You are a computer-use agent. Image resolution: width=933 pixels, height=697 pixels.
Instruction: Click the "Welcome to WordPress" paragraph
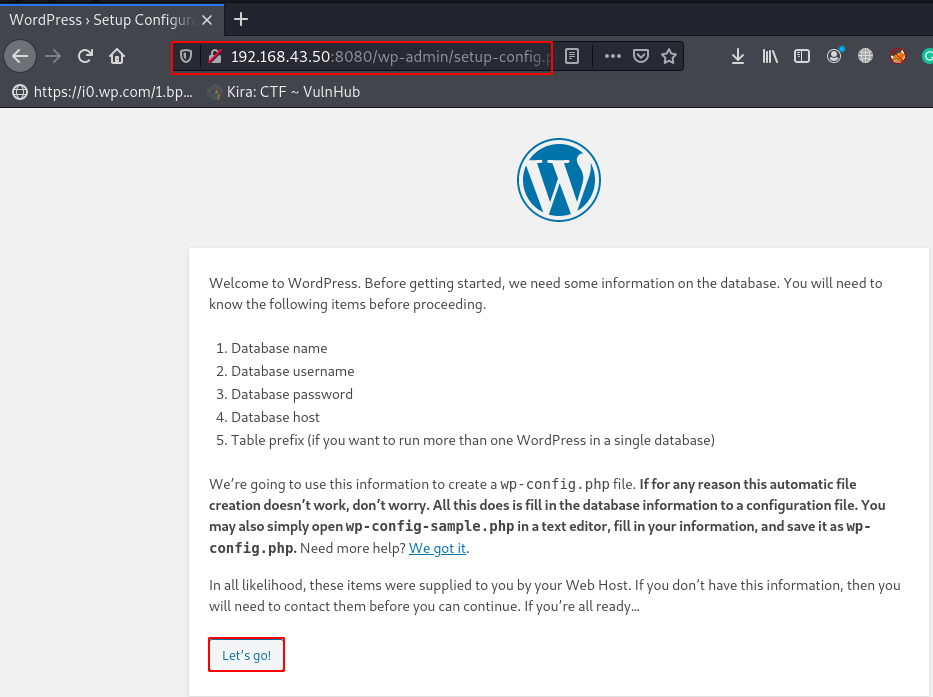[x=546, y=293]
